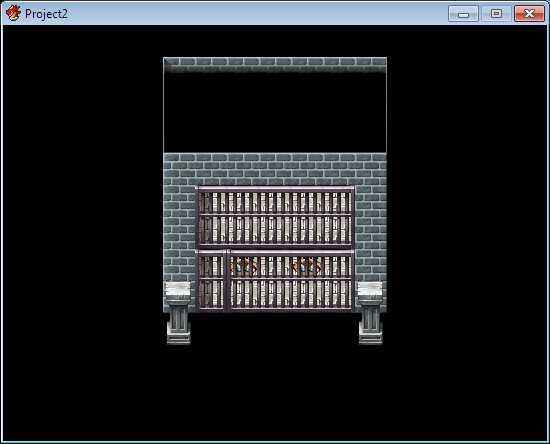Maximize the Project2 game window
Screen dimensions: 550x444
tap(496, 14)
